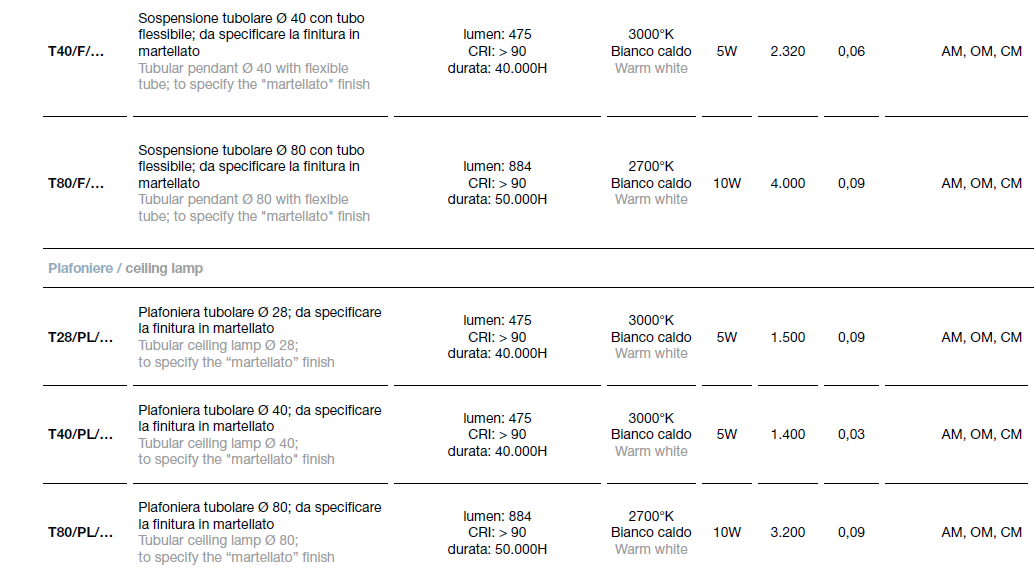Viewport: 1034px width, 577px height.
Task: Click the T28/PL/... product code
Action: pos(80,338)
